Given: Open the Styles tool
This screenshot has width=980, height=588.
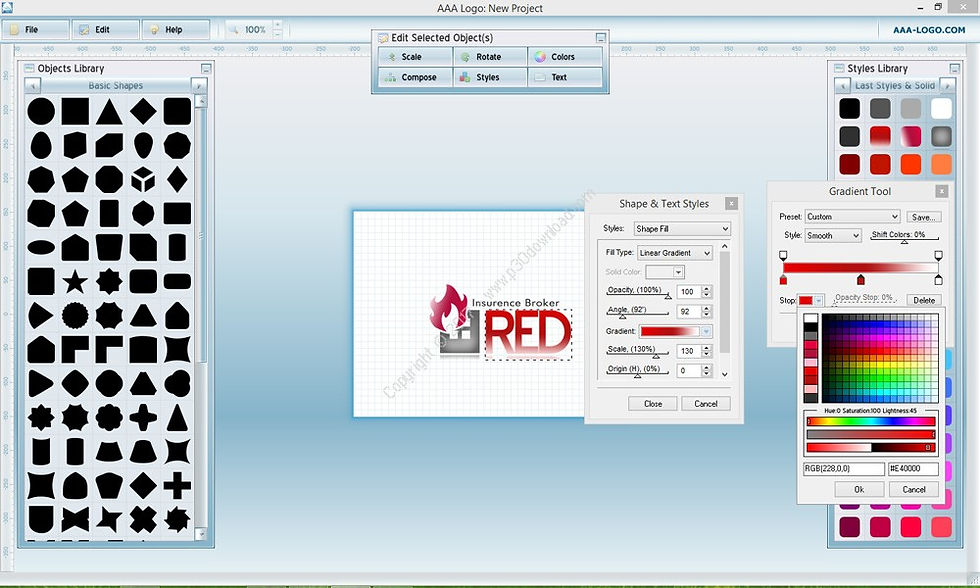Looking at the screenshot, I should pos(490,77).
